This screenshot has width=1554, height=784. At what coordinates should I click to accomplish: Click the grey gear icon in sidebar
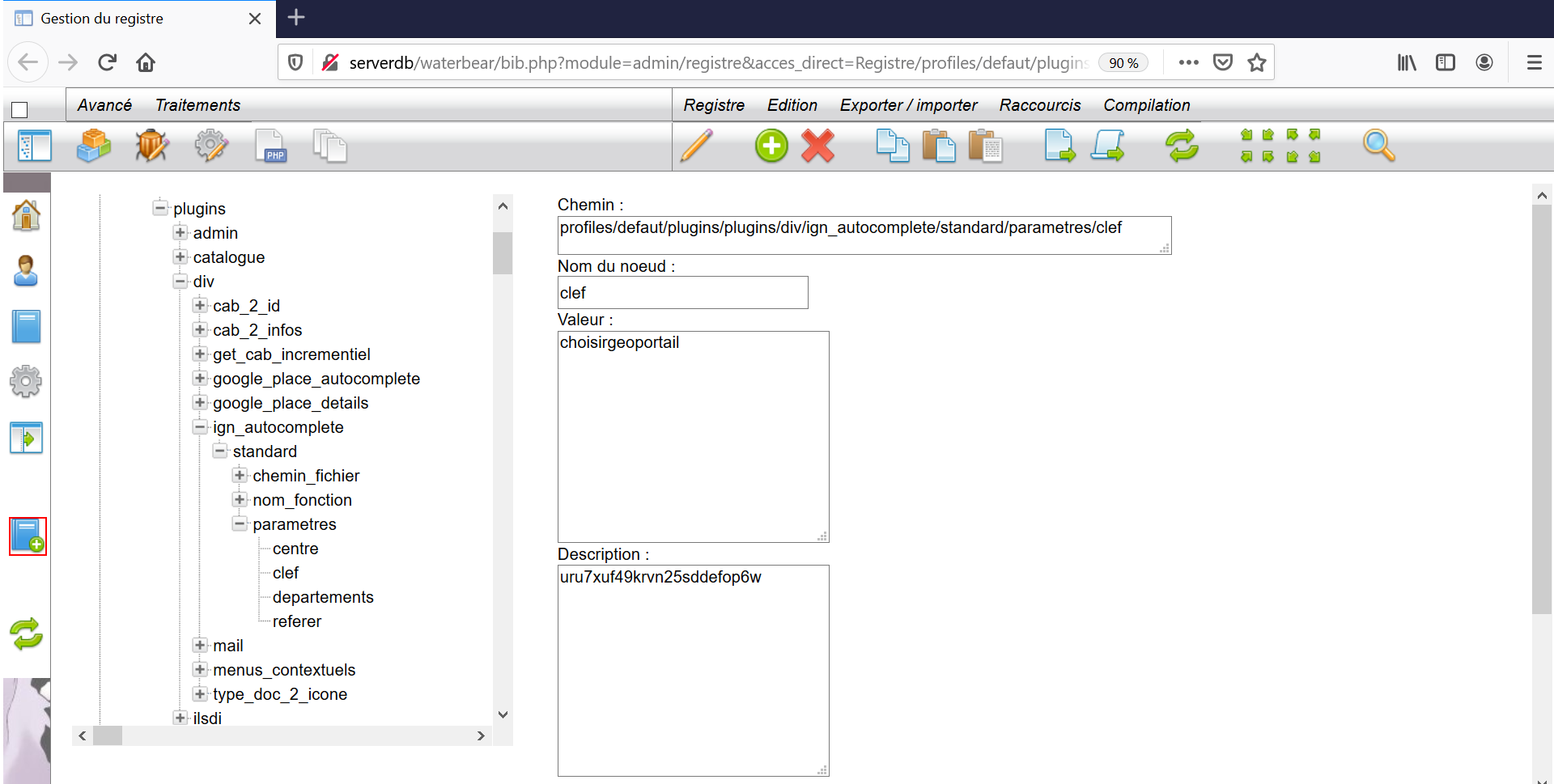pos(26,382)
